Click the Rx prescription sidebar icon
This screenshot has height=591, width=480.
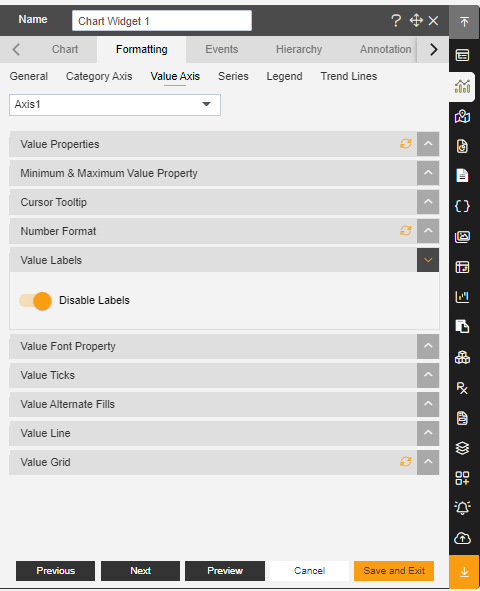coord(462,388)
